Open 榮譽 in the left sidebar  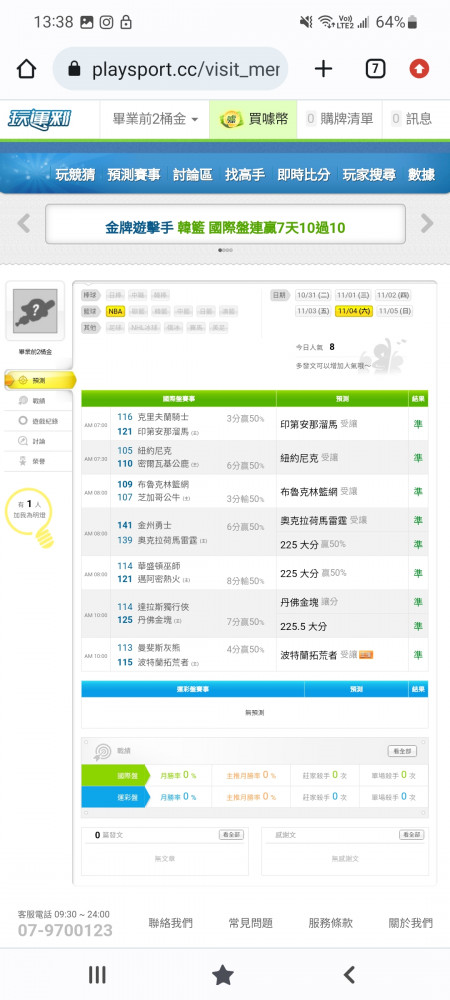tap(40, 460)
